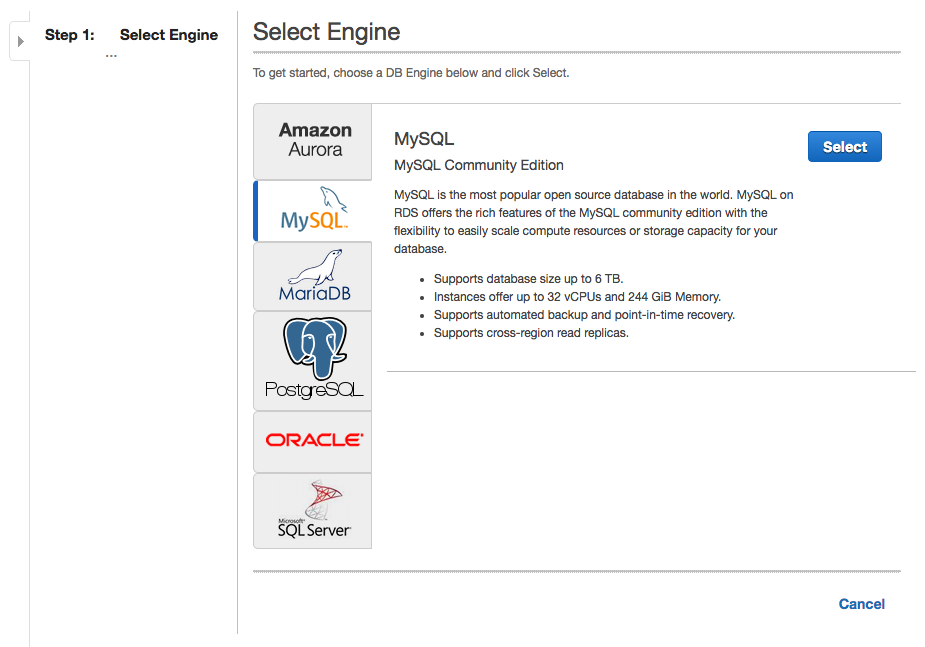Click the blue Select button for MySQL
The width and height of the screenshot is (925, 647).
pyautogui.click(x=845, y=146)
